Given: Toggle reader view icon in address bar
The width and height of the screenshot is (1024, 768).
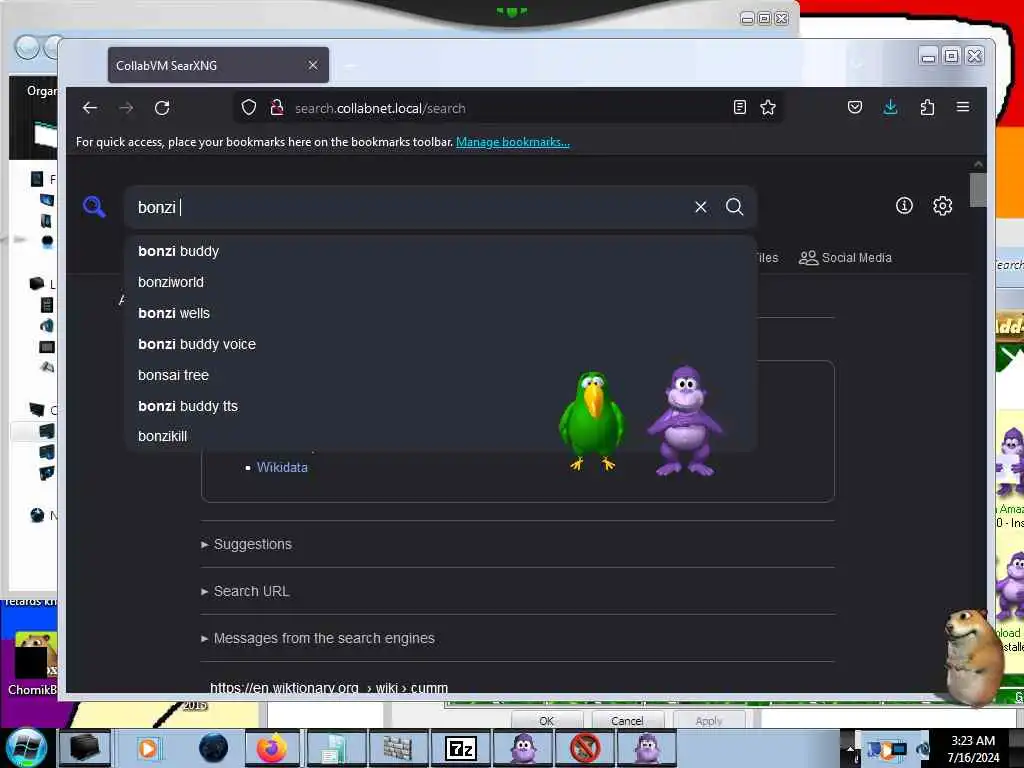Looking at the screenshot, I should (x=739, y=107).
